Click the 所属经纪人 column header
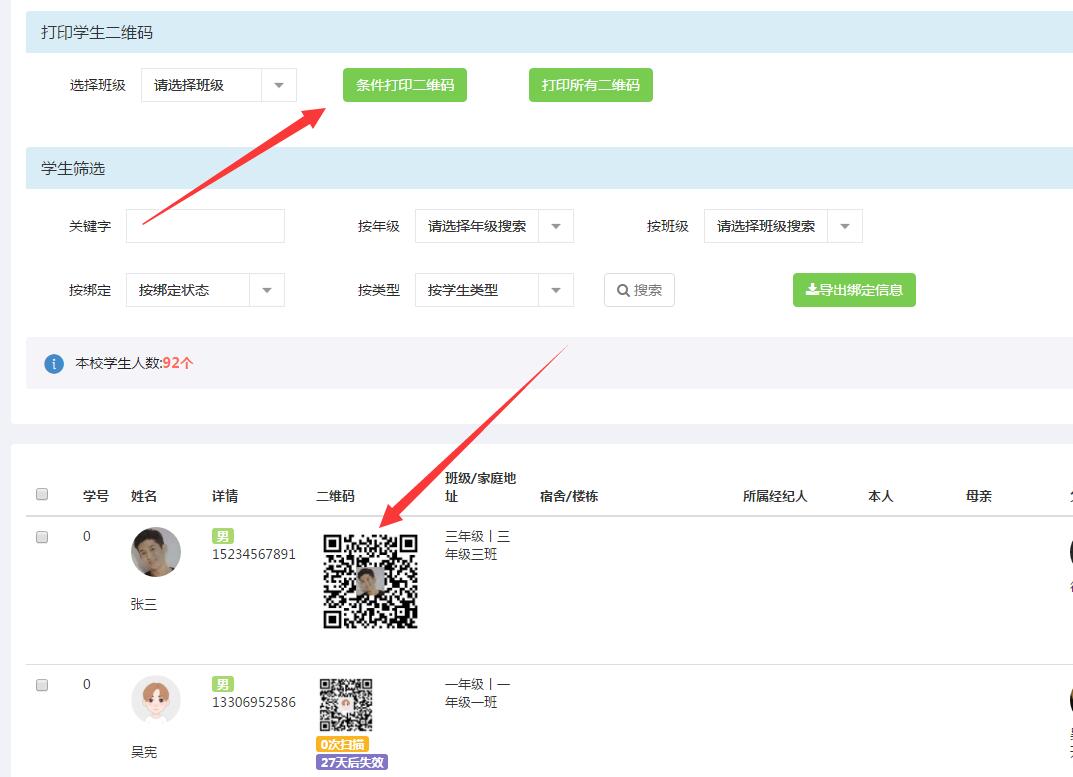 (775, 496)
